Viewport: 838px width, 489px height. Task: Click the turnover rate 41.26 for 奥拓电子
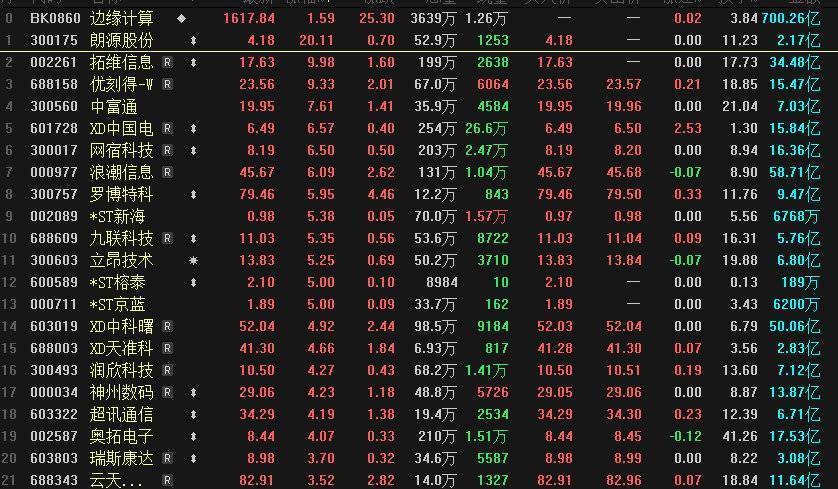coord(740,436)
